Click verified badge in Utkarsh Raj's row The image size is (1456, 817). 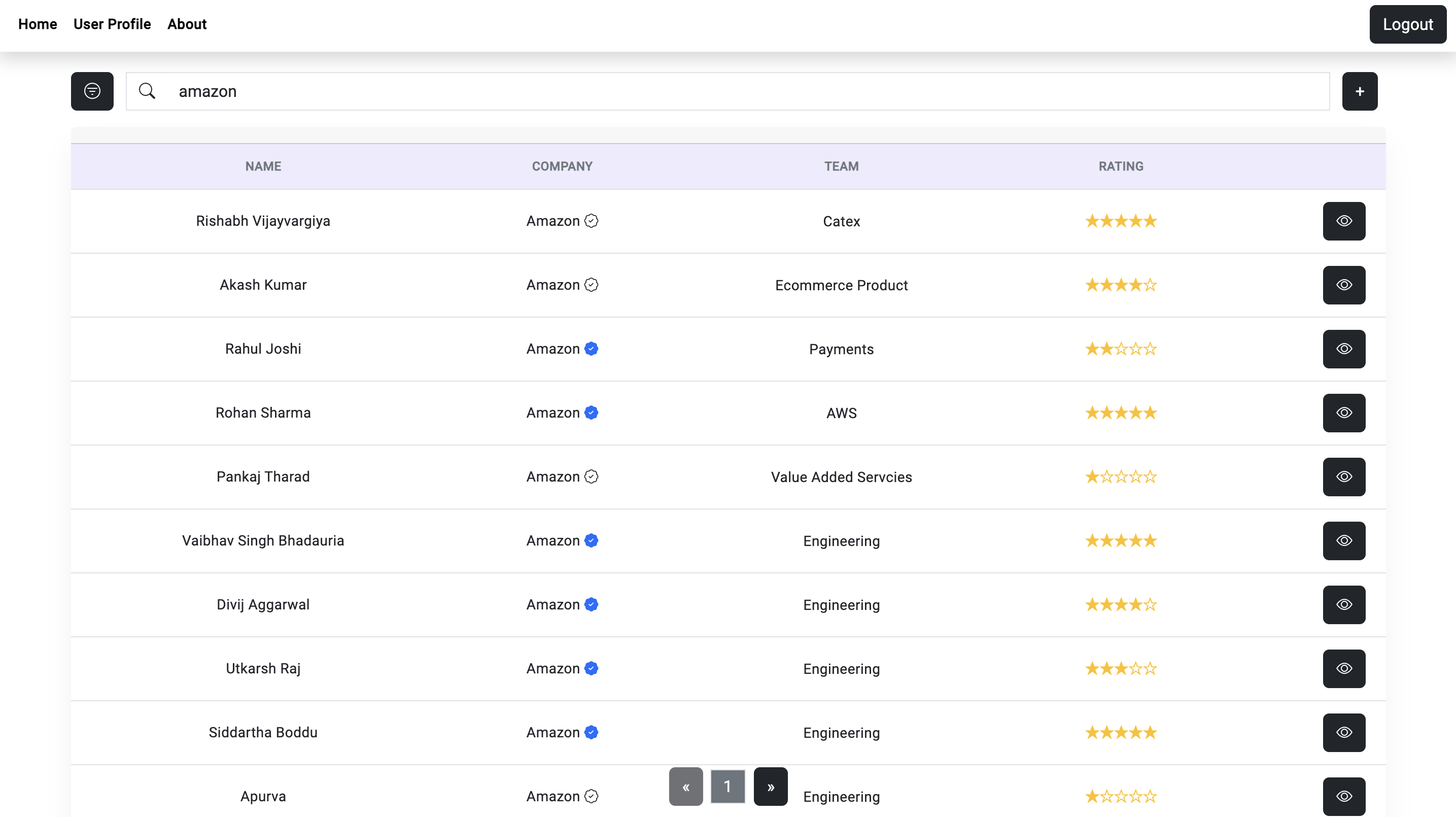pyautogui.click(x=591, y=668)
